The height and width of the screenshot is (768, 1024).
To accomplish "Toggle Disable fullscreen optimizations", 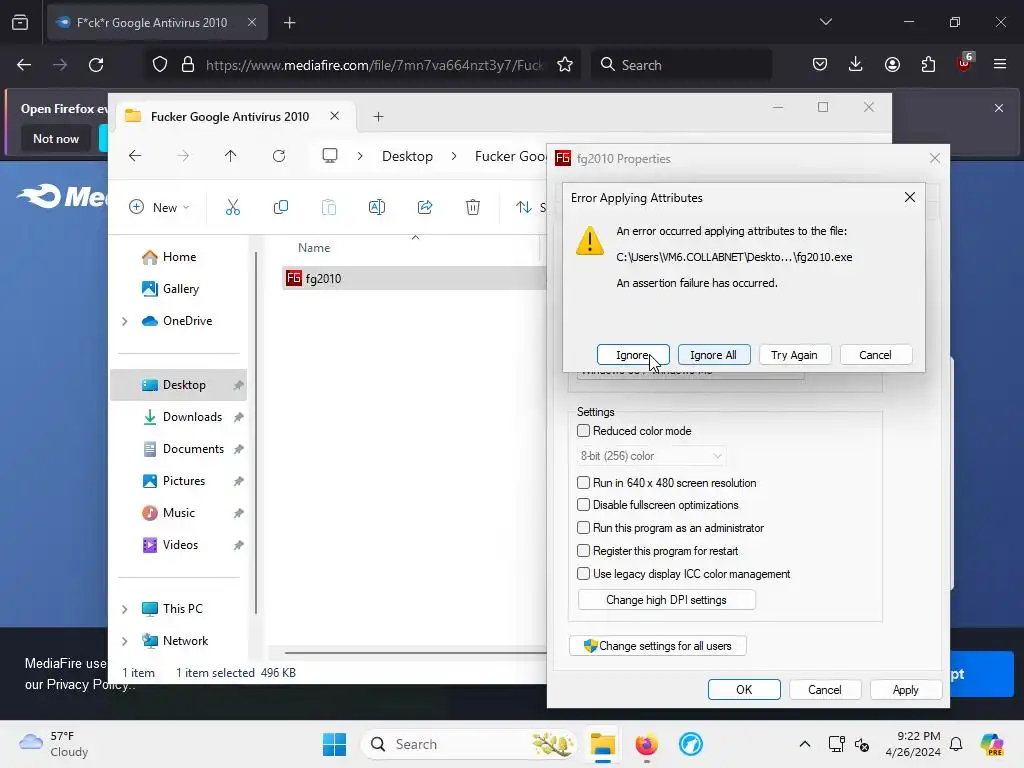I will pyautogui.click(x=583, y=505).
